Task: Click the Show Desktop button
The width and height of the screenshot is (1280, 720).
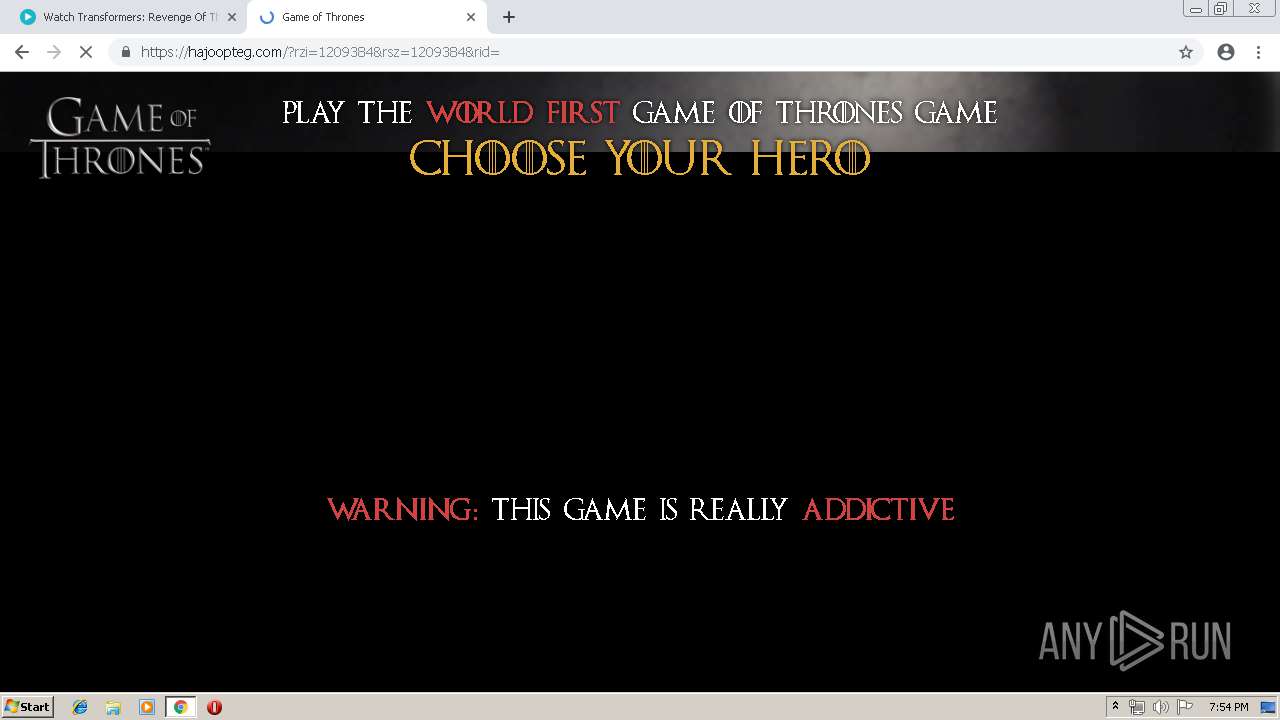Action: tap(1269, 707)
